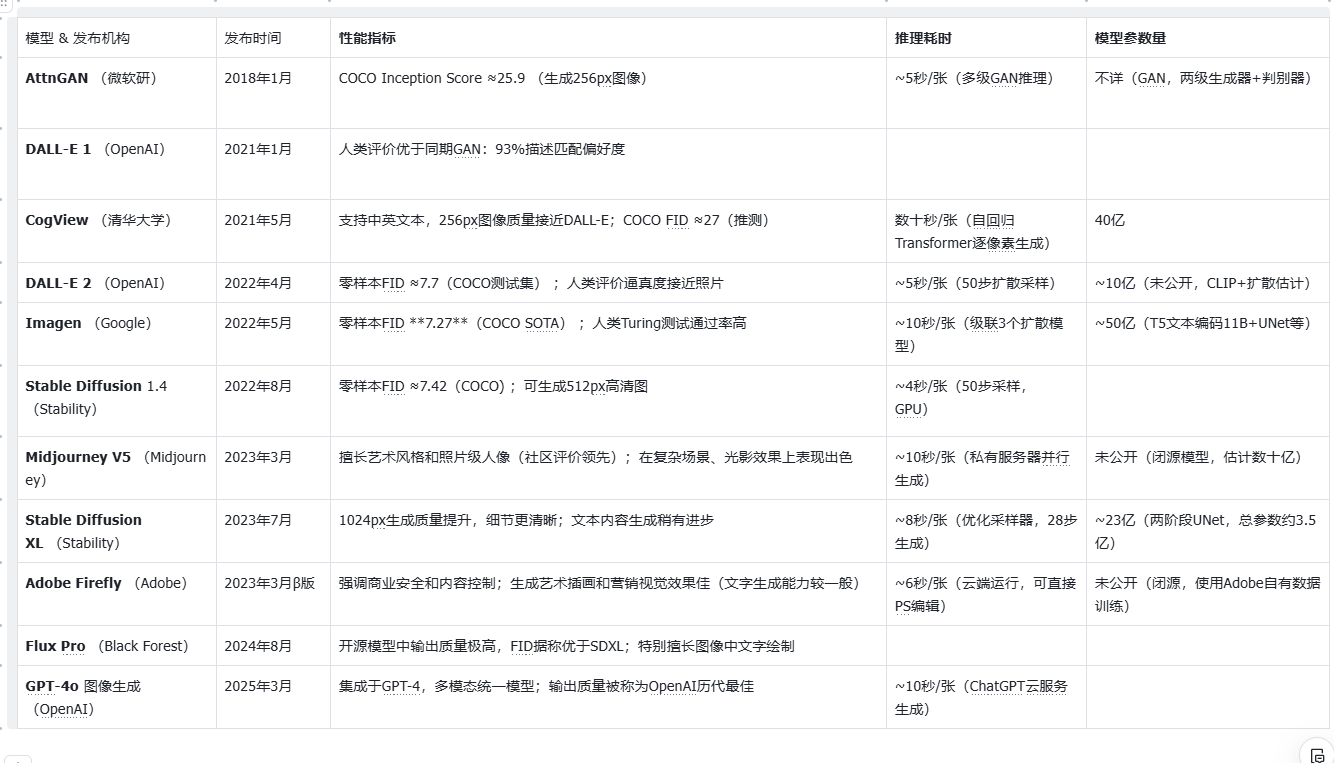
Task: Click '~4秒/张（50步采样，GPU）' cell
Action: (986, 401)
